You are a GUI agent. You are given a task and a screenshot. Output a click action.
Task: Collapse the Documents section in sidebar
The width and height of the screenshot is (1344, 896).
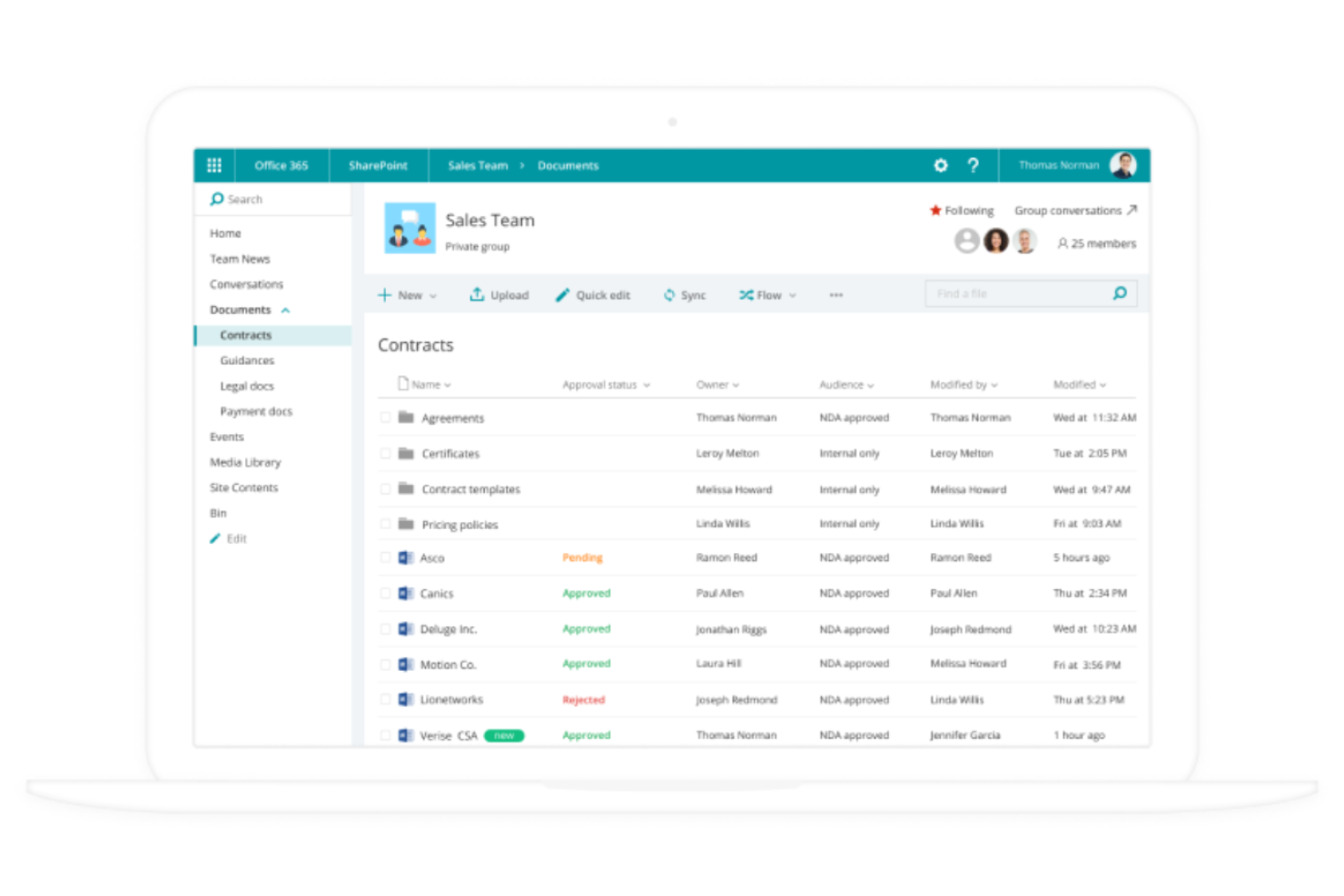tap(285, 309)
